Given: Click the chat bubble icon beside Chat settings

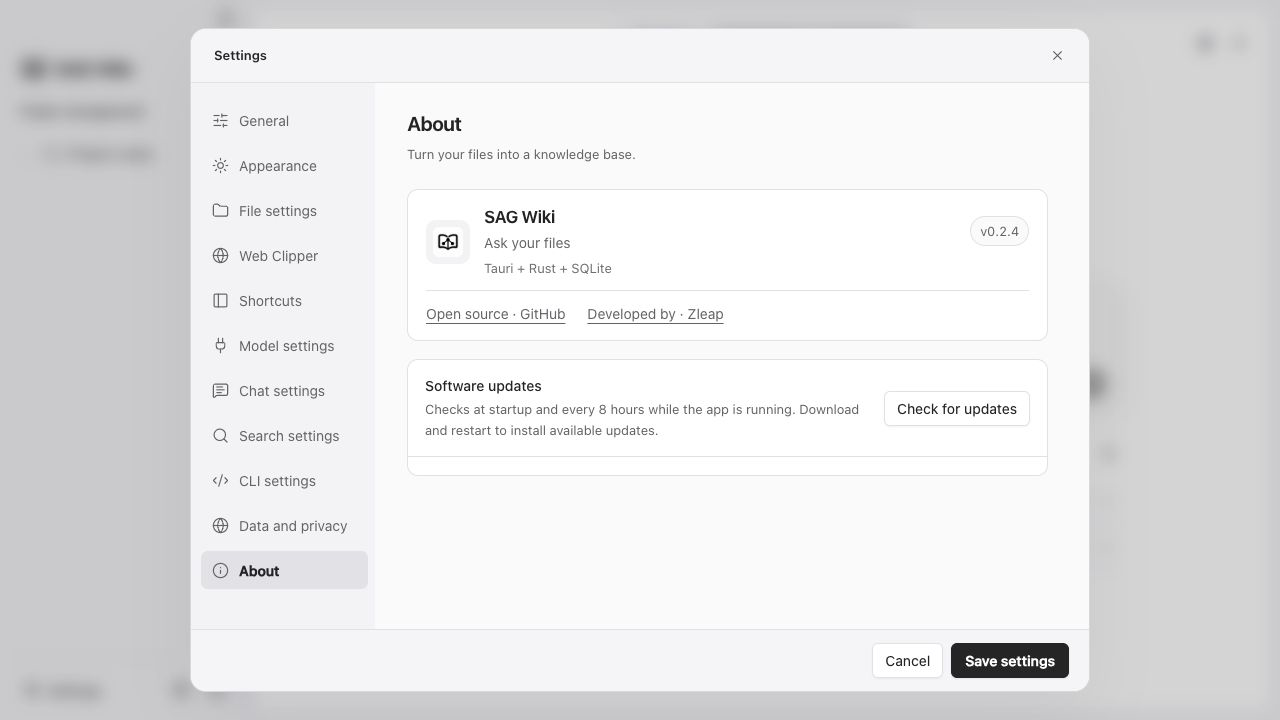Looking at the screenshot, I should pos(220,391).
